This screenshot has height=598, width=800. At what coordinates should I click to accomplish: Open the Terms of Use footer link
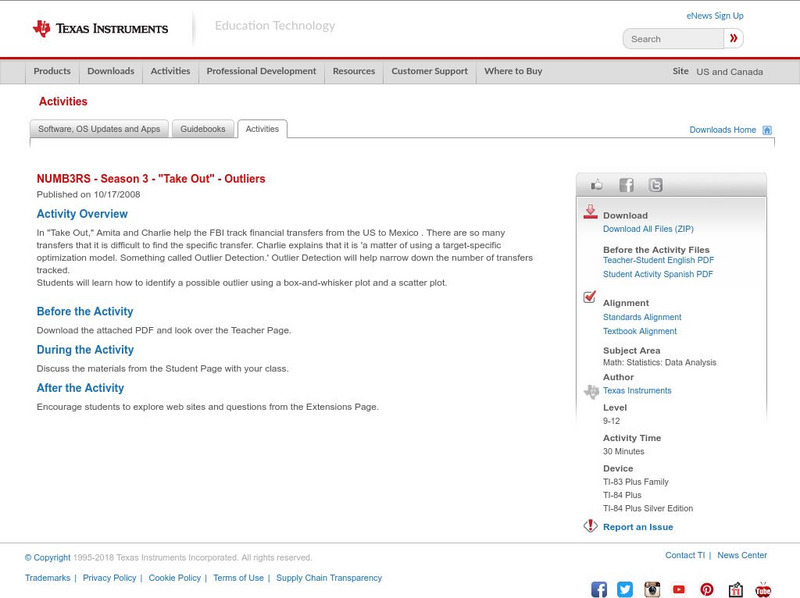point(238,578)
